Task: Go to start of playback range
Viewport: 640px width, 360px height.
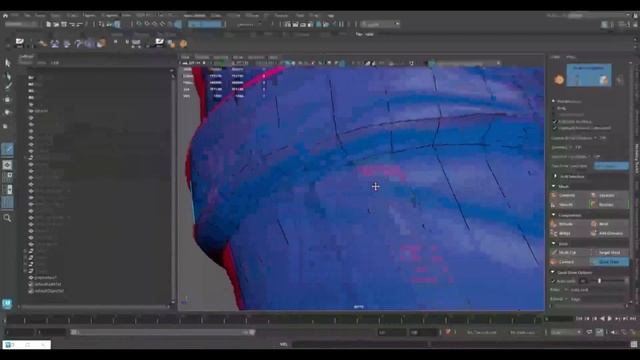Action: click(579, 318)
